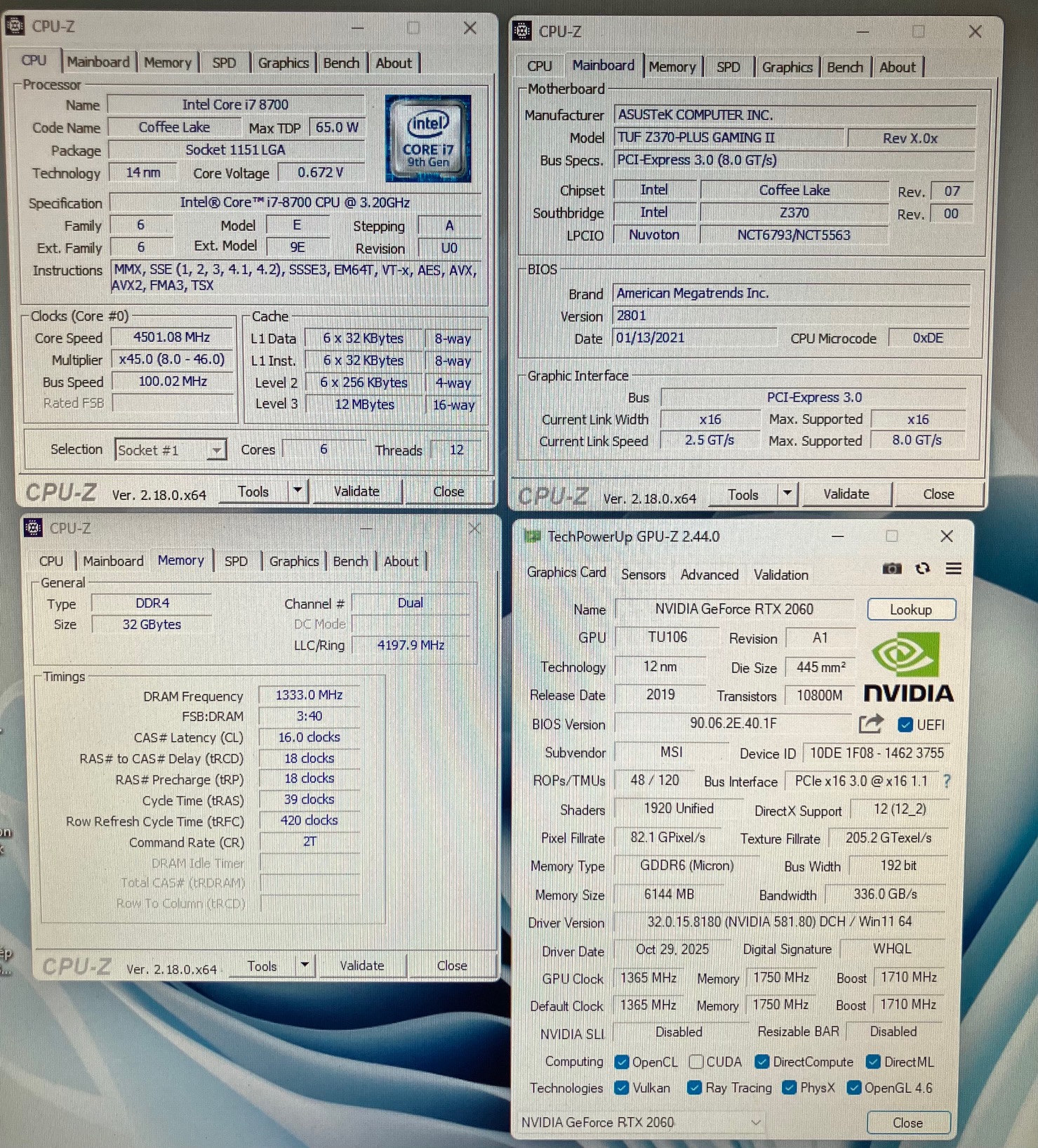
Task: Click Tools button in CPU tab window
Action: point(253,491)
